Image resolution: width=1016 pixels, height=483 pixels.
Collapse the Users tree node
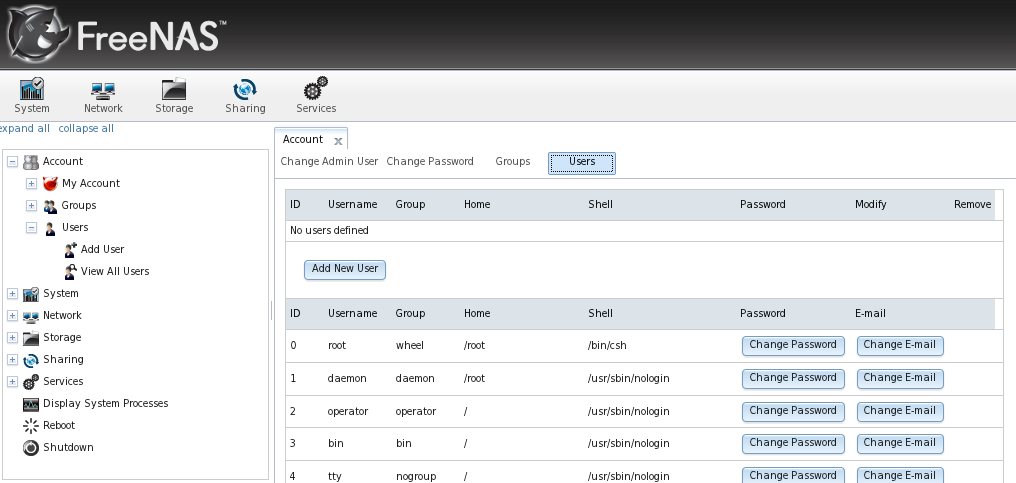(31, 228)
